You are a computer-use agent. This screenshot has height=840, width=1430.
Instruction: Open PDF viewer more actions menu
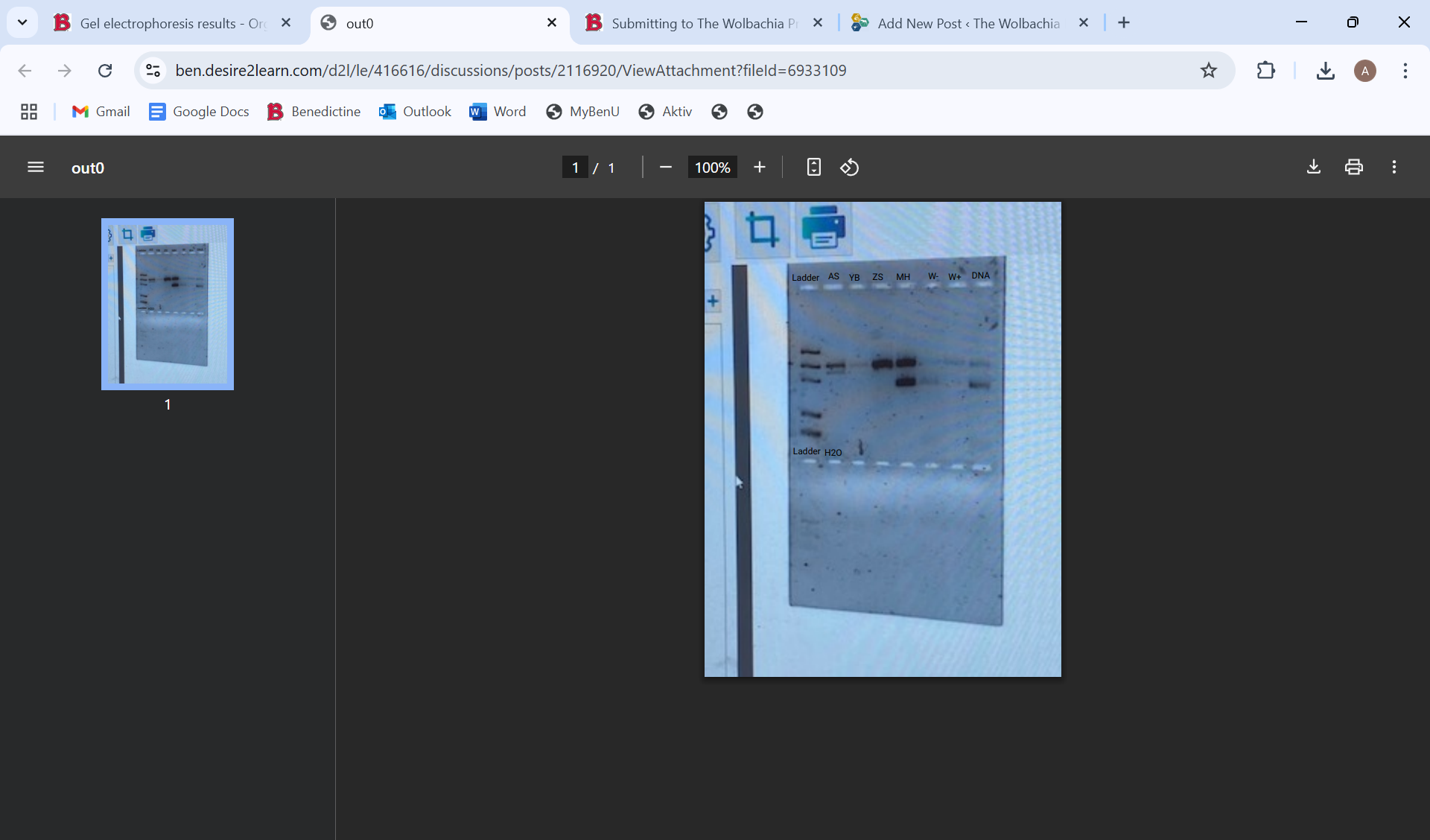(x=1394, y=168)
